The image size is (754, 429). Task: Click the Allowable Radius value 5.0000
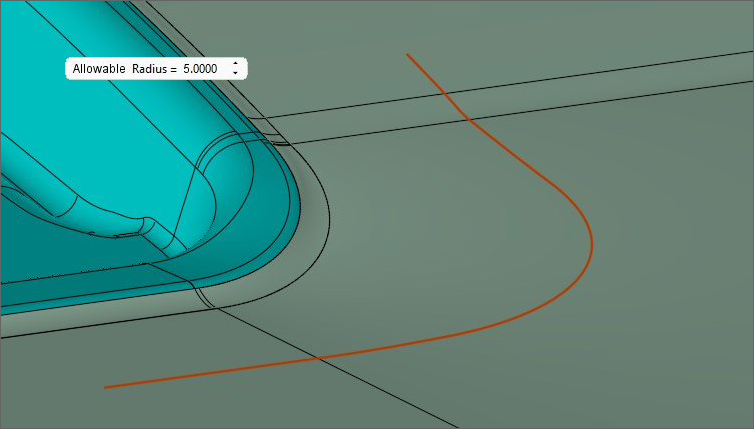[200, 69]
